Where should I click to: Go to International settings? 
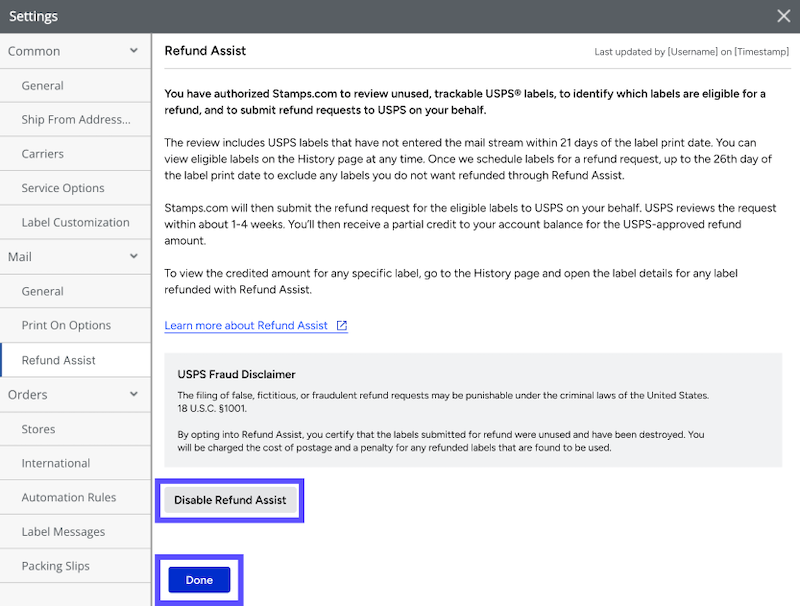point(76,463)
